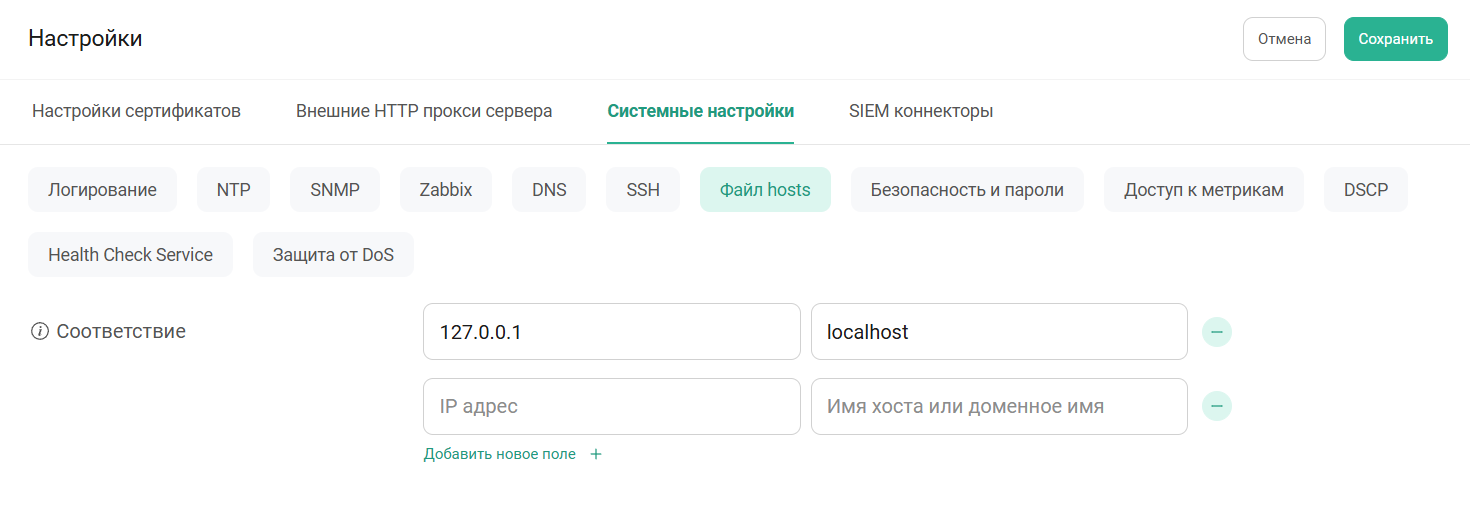Image resolution: width=1470 pixels, height=511 pixels.
Task: Open the Внешние HTTP прокси сервера tab
Action: (x=424, y=111)
